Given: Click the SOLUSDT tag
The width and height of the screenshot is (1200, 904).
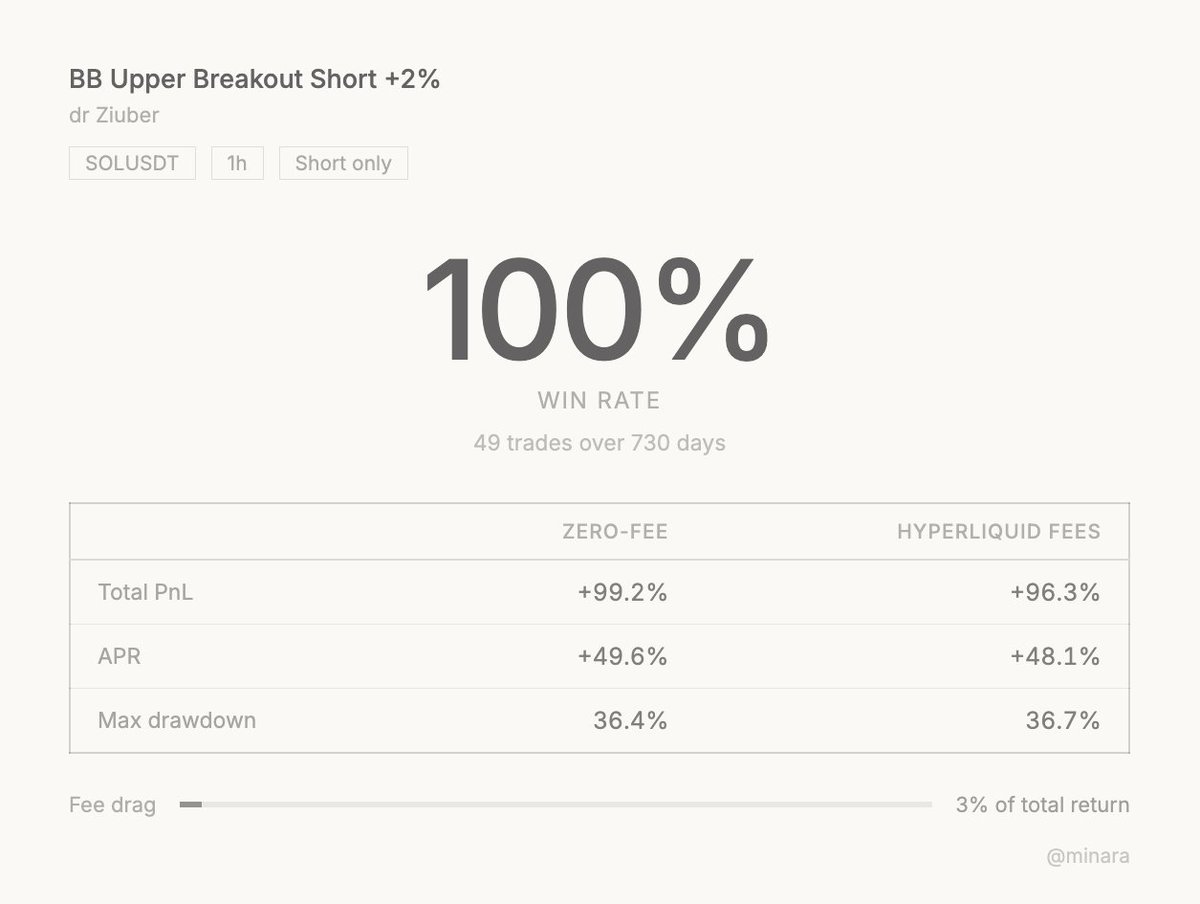Looking at the screenshot, I should 132,163.
